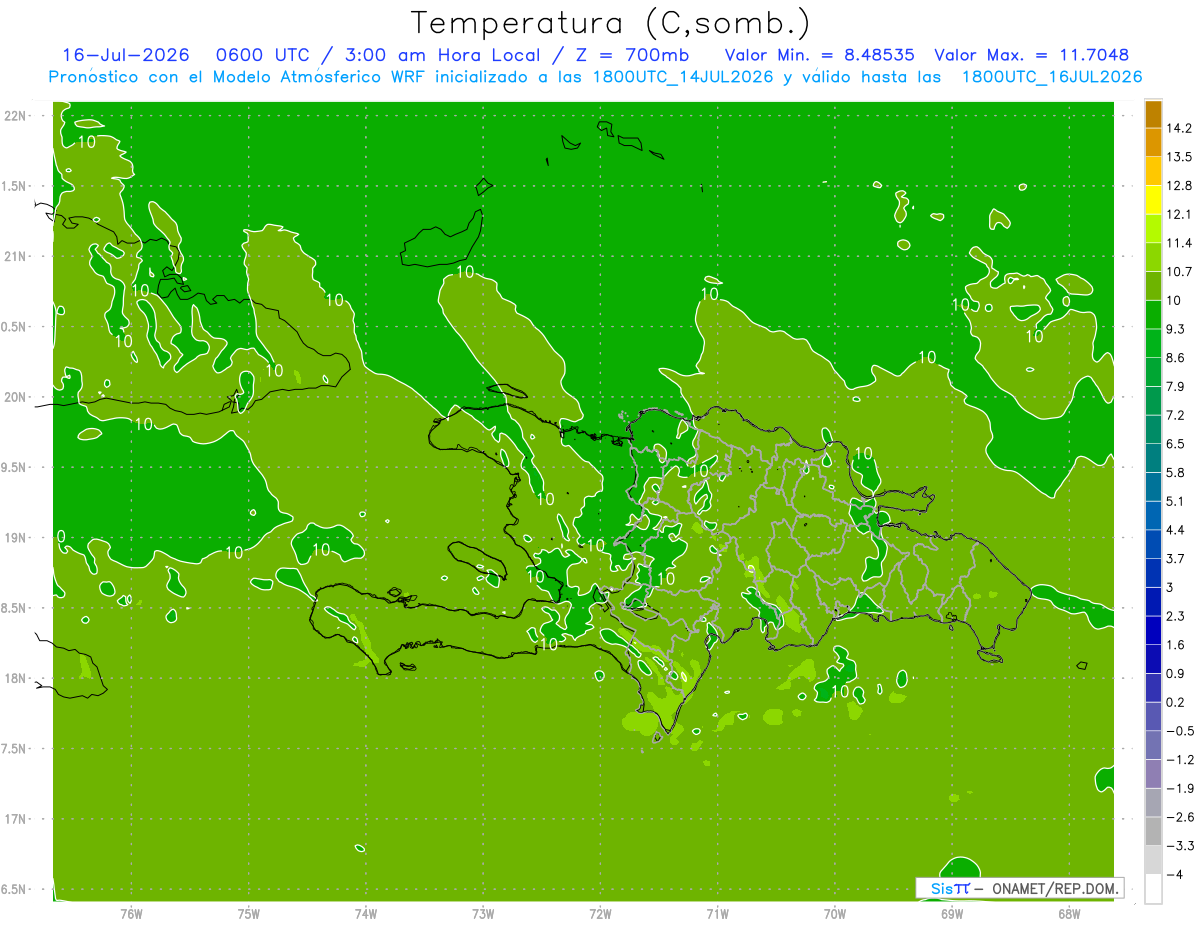Click the '8.6' colorbar value
1200x927 pixels.
1175,357
